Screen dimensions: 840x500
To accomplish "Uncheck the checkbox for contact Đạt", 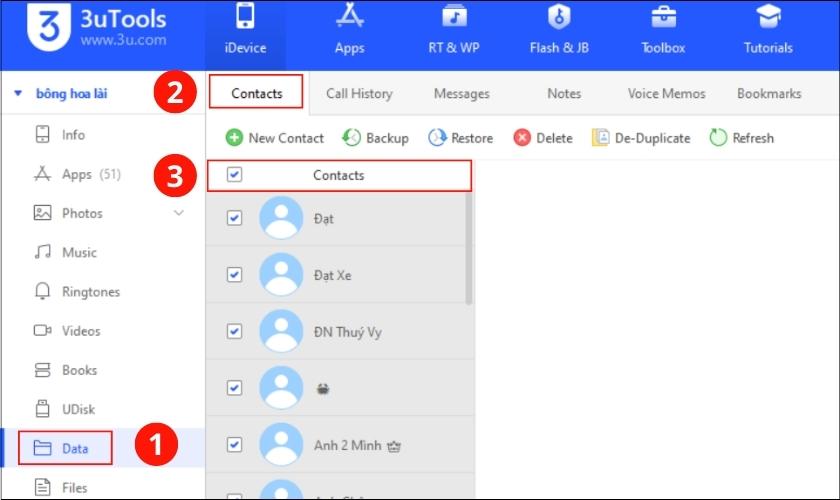I will pyautogui.click(x=234, y=218).
